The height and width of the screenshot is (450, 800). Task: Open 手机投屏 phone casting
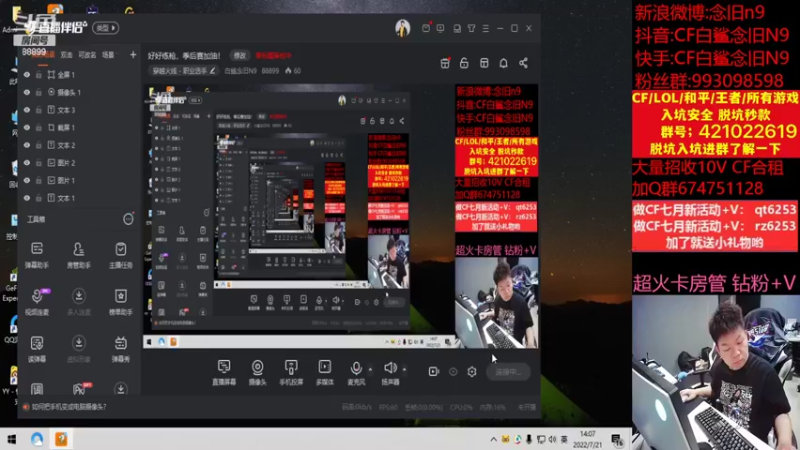291,372
